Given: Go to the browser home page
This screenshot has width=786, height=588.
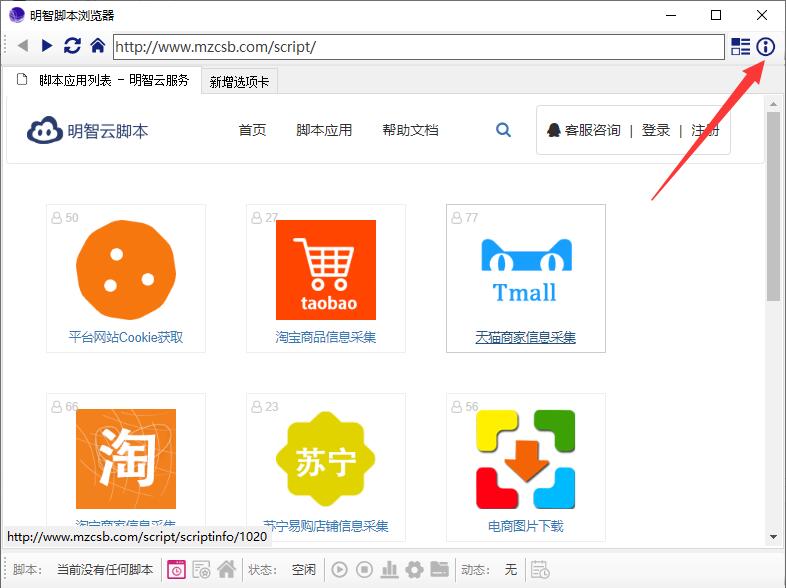Looking at the screenshot, I should click(98, 46).
